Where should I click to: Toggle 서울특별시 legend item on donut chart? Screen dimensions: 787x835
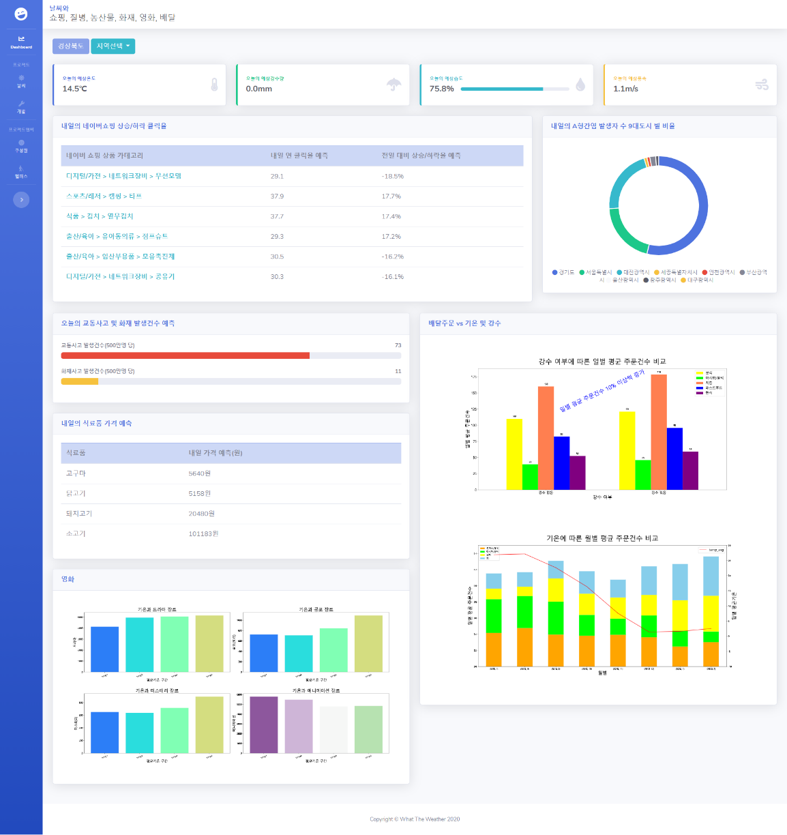pyautogui.click(x=596, y=272)
